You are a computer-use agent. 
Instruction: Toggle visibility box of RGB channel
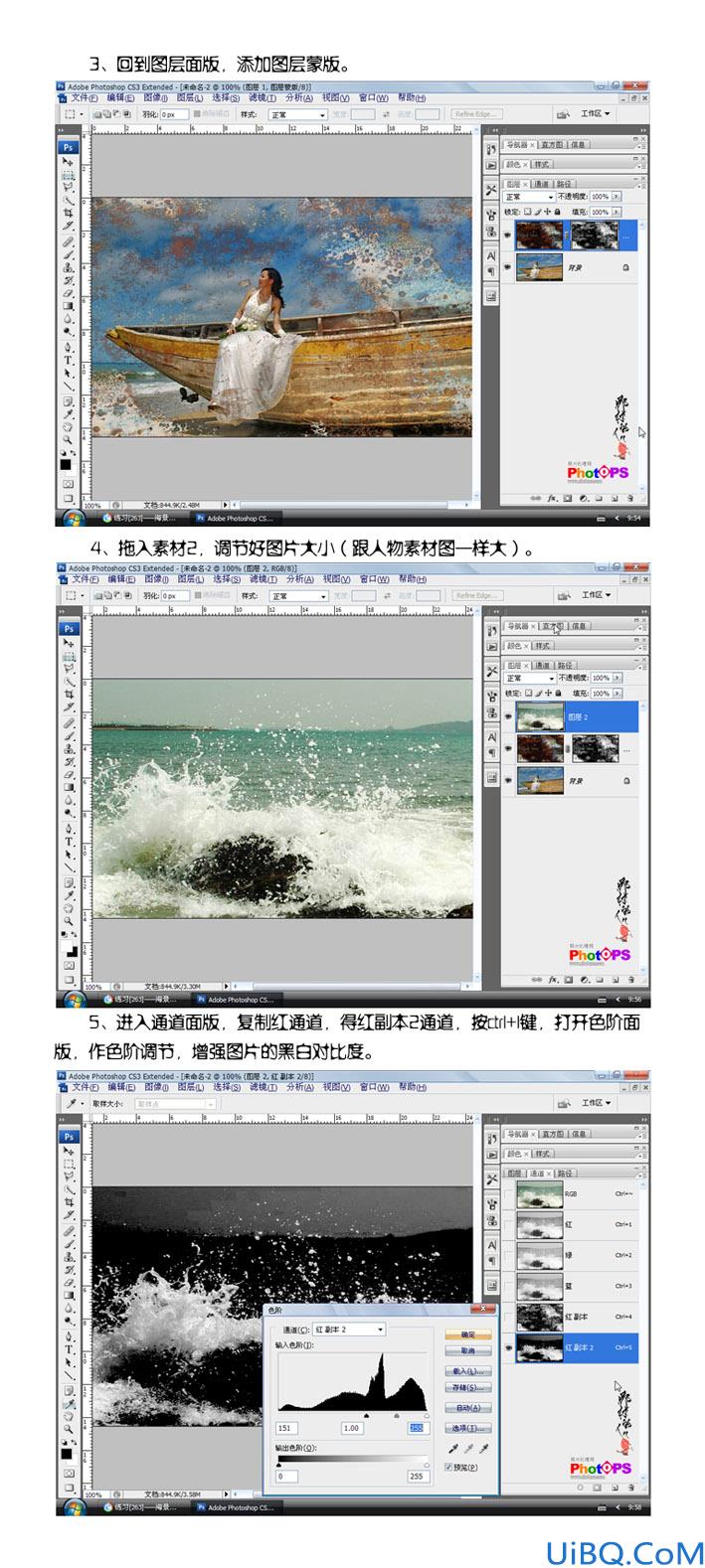[x=509, y=1194]
